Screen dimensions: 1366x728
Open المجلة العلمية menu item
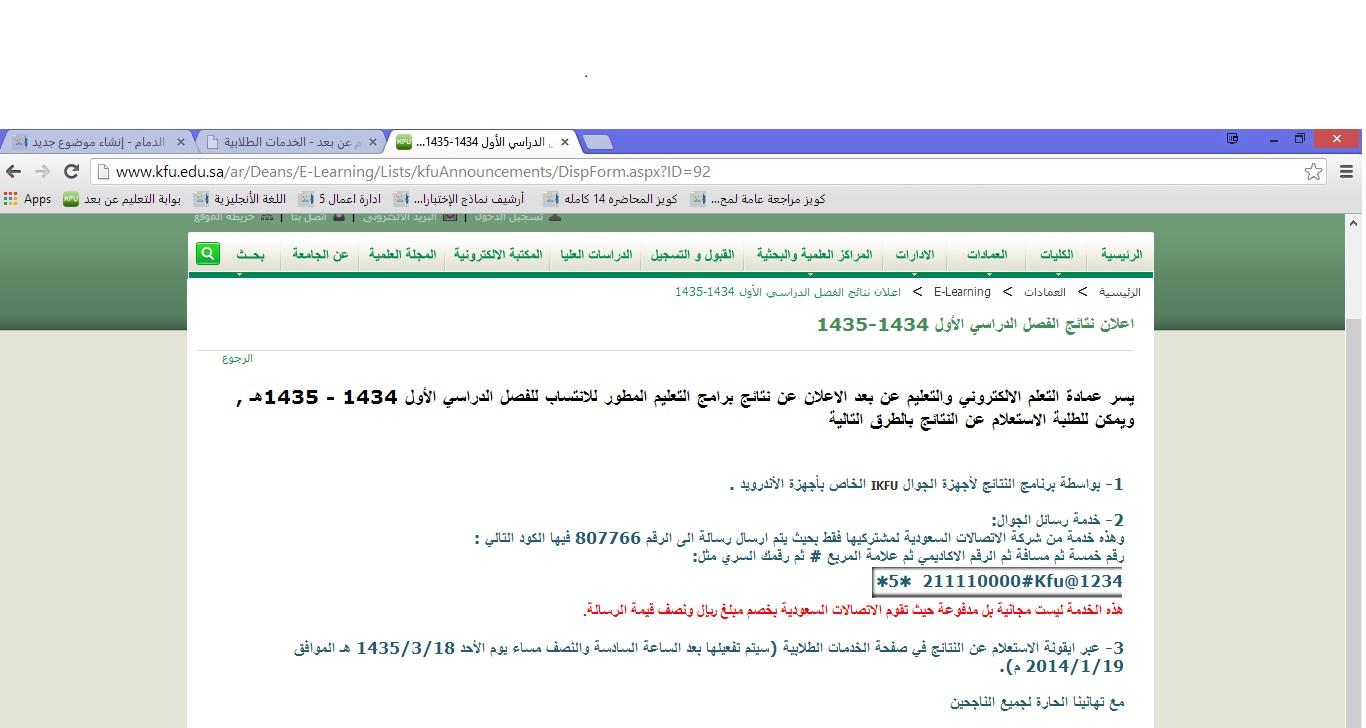click(402, 255)
